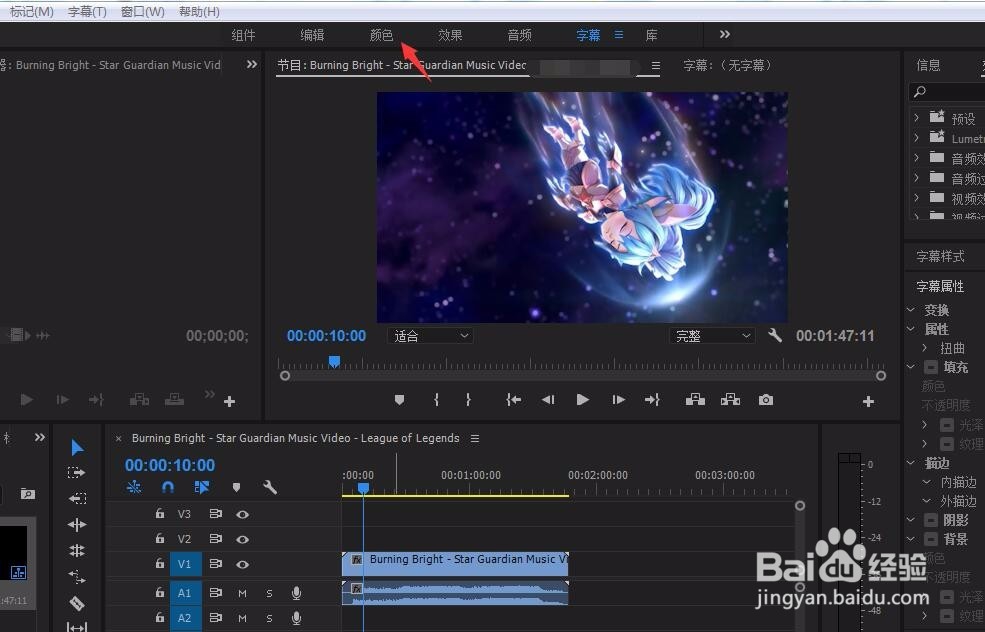
Task: Open the 标记(M) menu
Action: pos(31,11)
